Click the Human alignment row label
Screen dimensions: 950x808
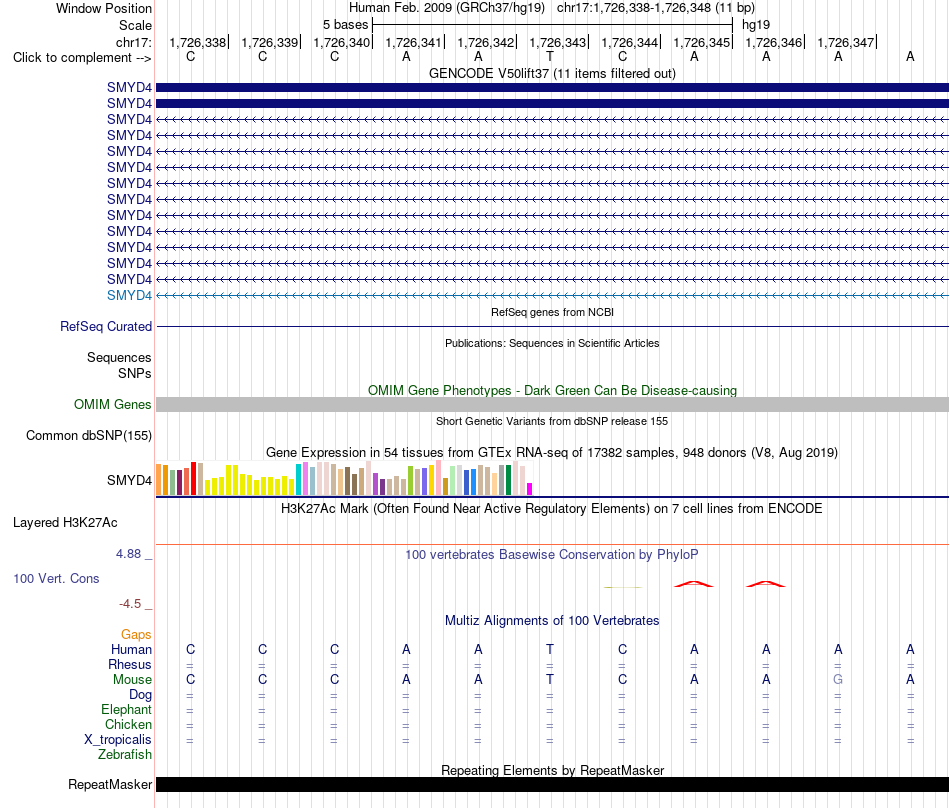click(x=131, y=650)
